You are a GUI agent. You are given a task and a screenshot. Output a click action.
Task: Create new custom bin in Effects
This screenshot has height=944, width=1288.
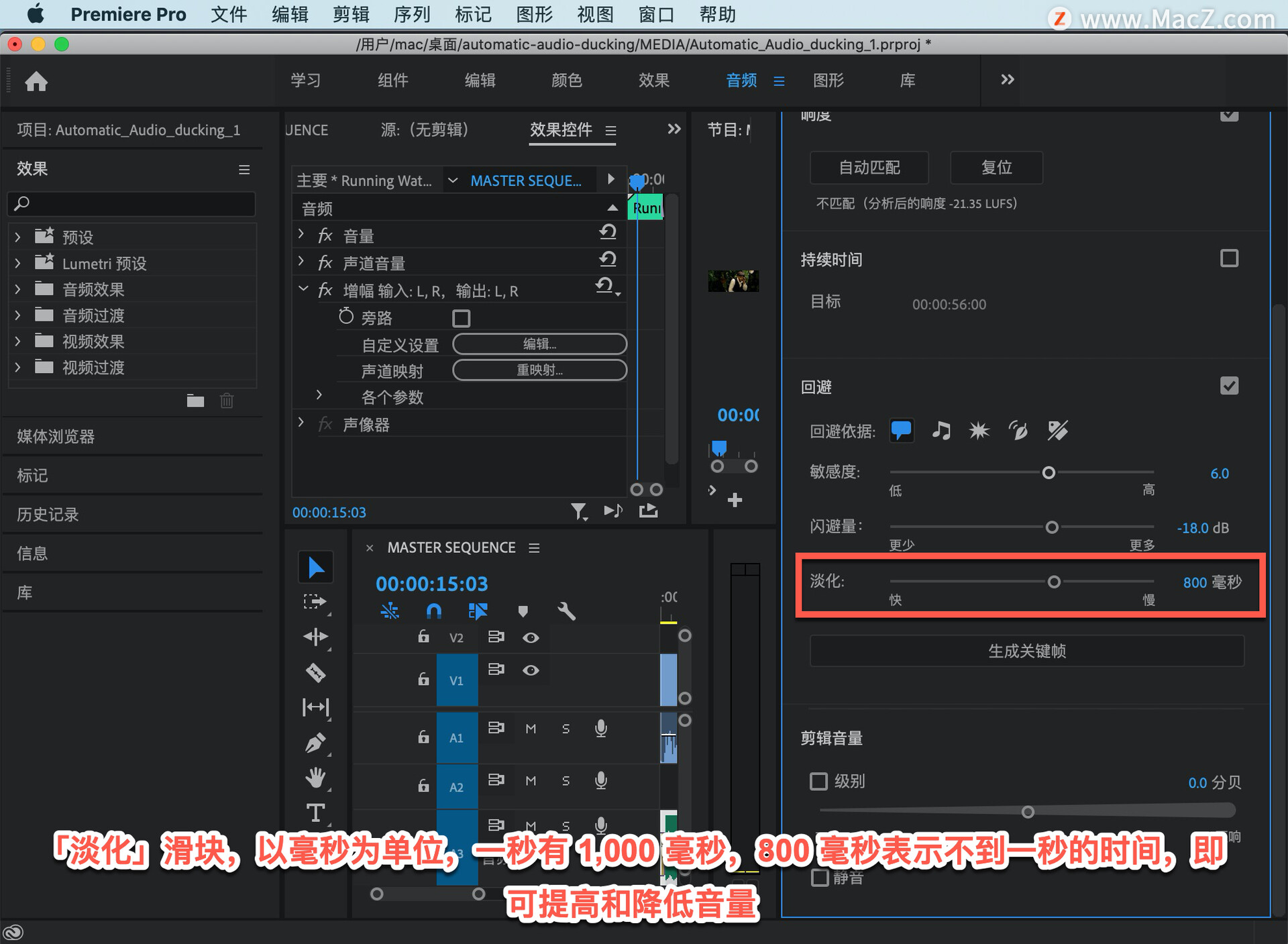[195, 401]
